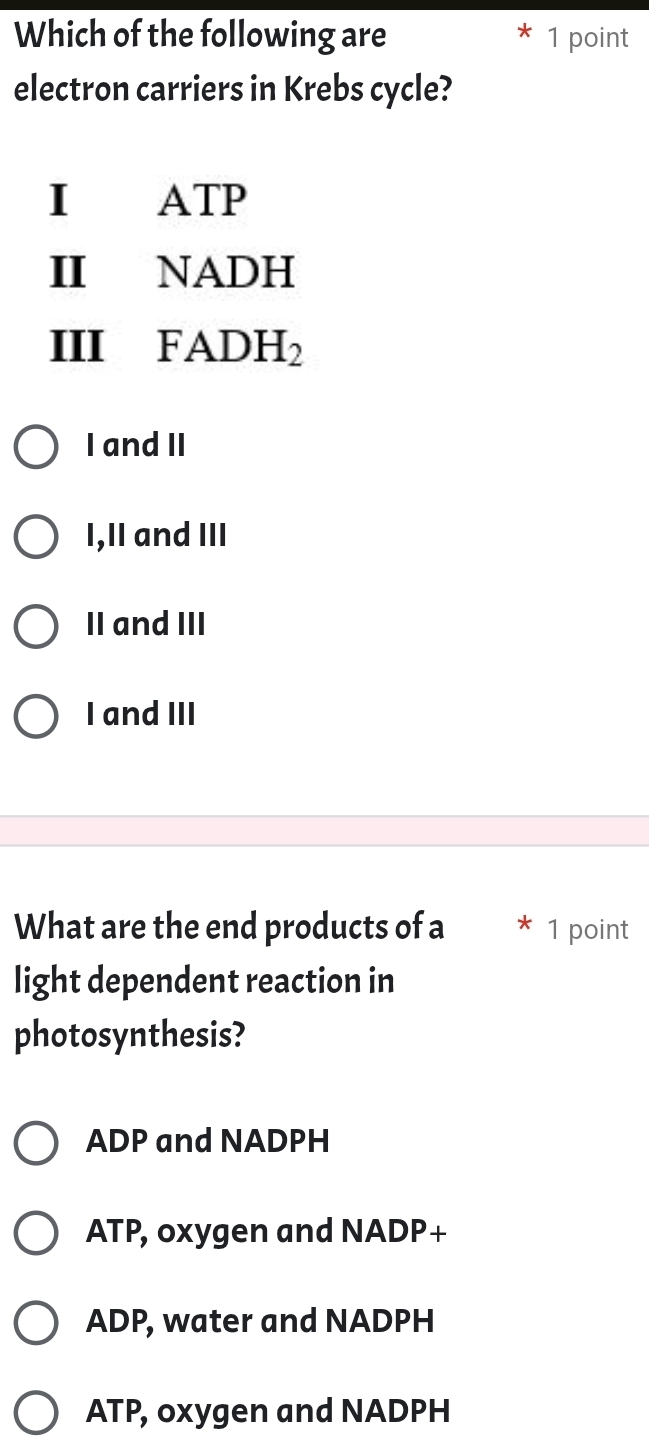649x1450 pixels.
Task: Select the 'ADP, water and NADPH' option
Action: coord(35,1324)
